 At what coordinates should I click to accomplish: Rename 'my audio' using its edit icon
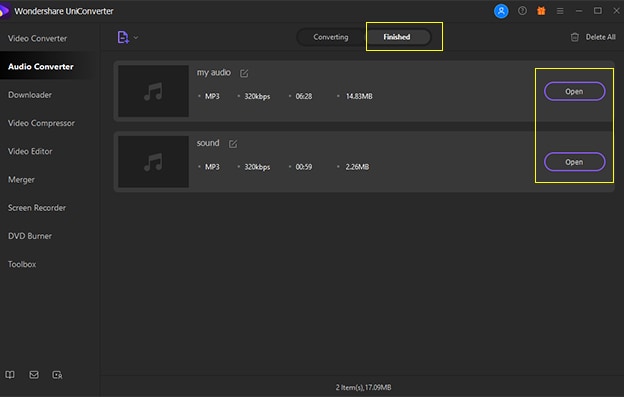tap(244, 73)
